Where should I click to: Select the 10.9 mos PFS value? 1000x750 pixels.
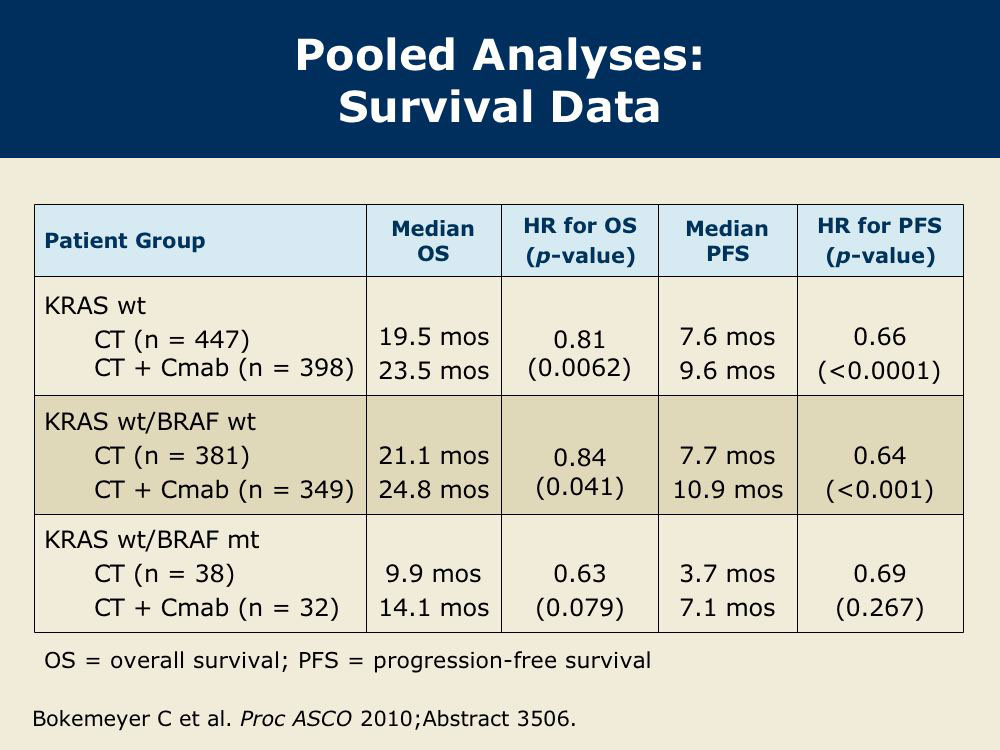pyautogui.click(x=728, y=489)
